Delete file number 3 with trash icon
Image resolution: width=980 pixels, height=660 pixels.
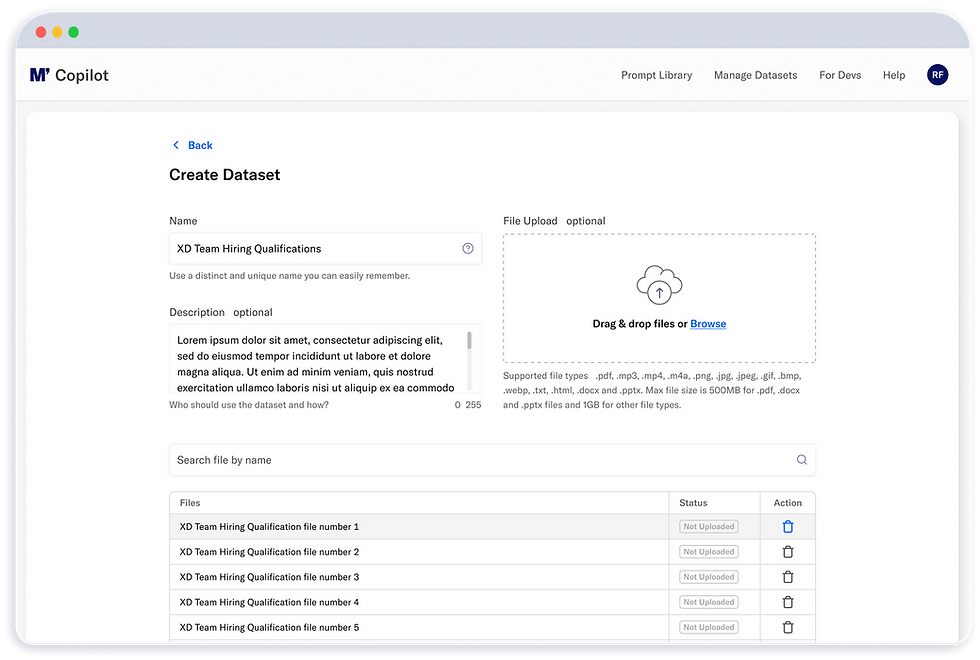(x=788, y=577)
